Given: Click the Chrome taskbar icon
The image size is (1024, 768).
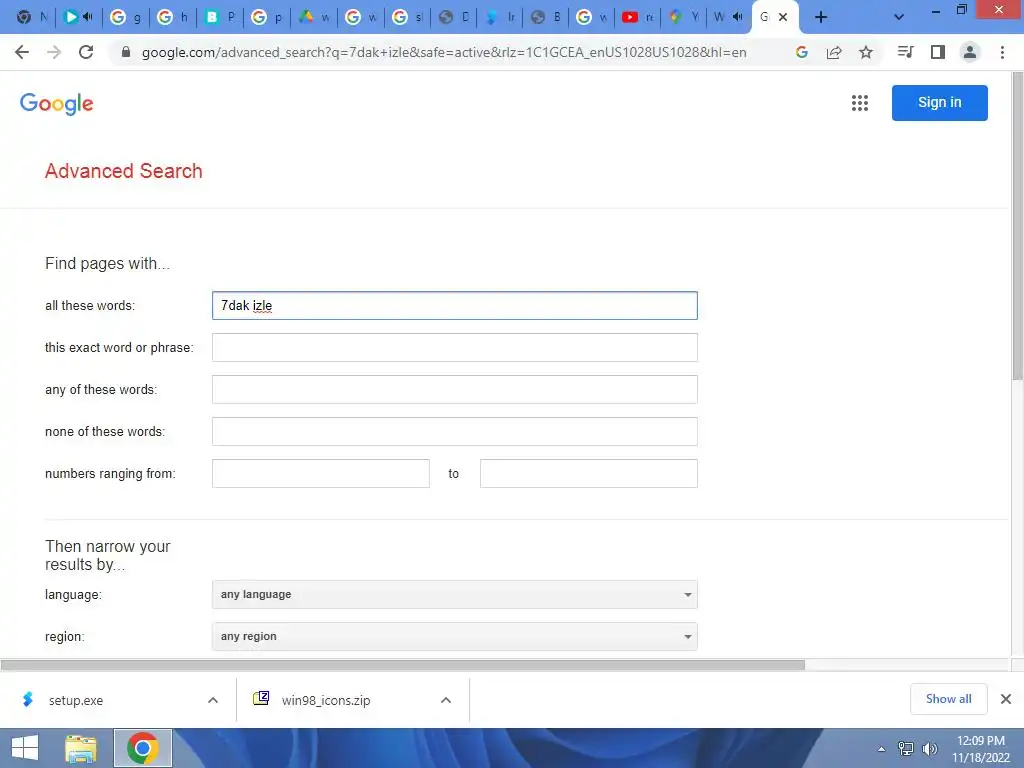Looking at the screenshot, I should click(142, 748).
